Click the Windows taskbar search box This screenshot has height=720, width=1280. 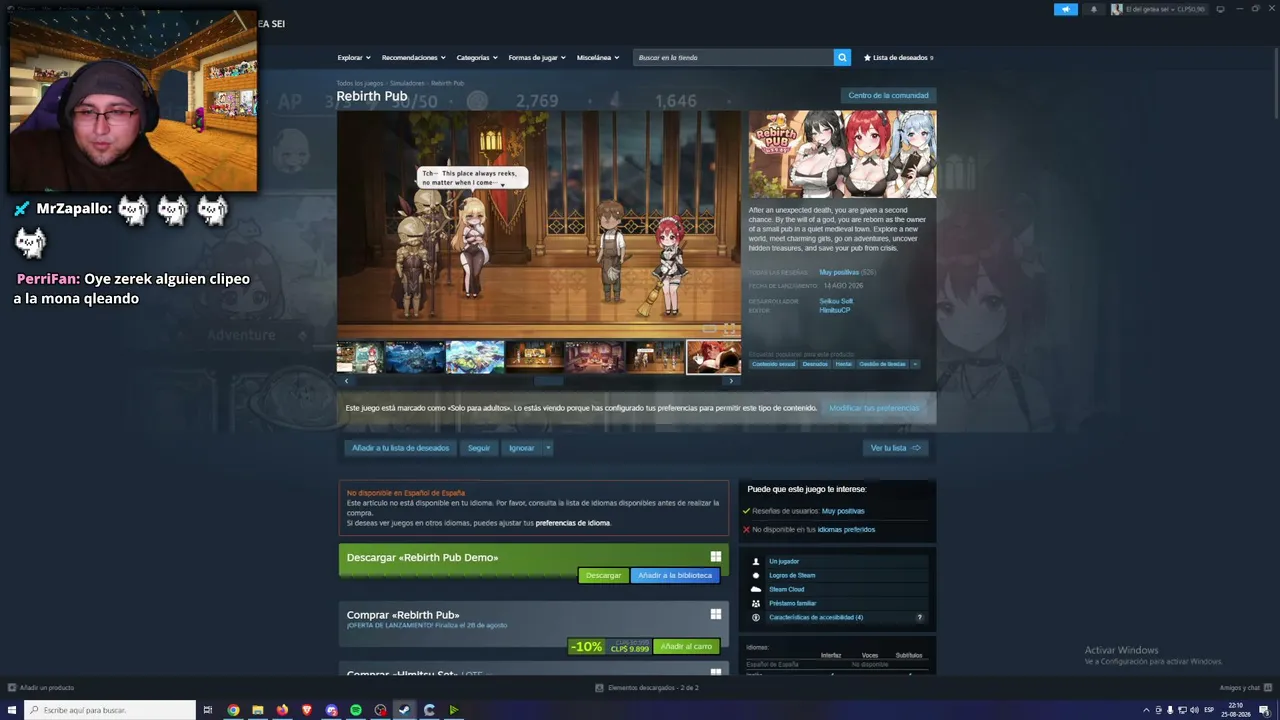(x=109, y=710)
